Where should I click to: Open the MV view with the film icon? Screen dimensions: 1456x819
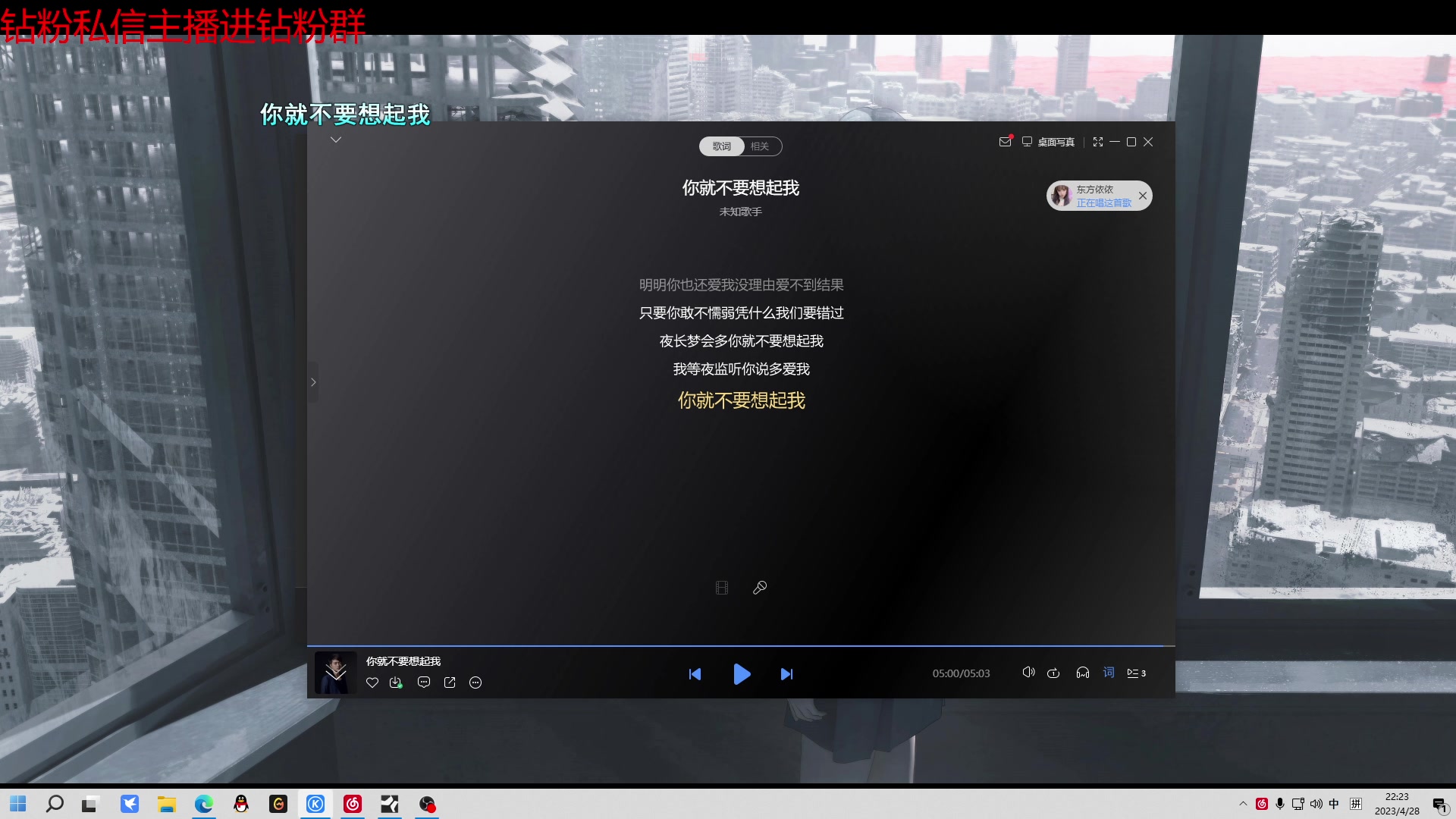coord(721,587)
